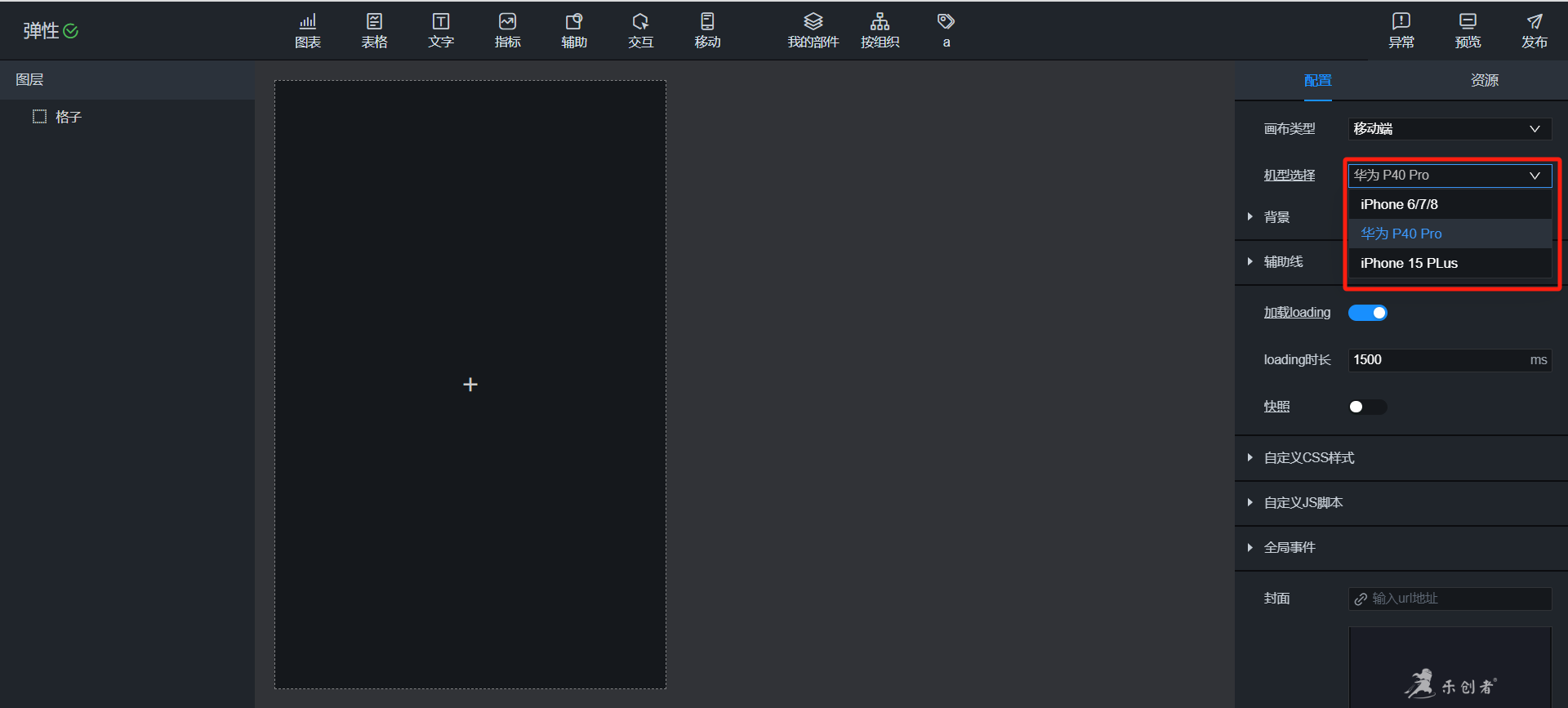Select the 配置 tab
This screenshot has width=1568, height=708.
(x=1317, y=80)
